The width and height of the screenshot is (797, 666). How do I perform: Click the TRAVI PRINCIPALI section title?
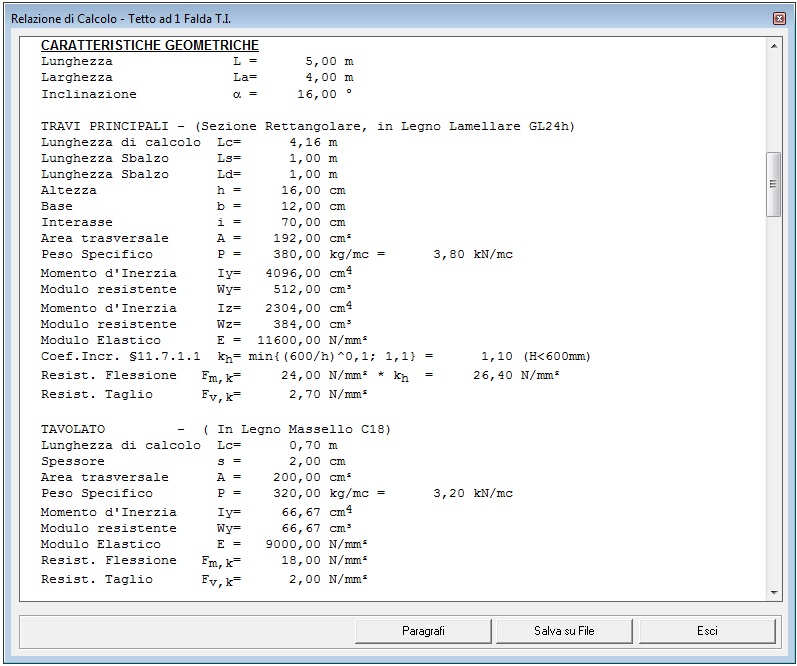tap(308, 126)
